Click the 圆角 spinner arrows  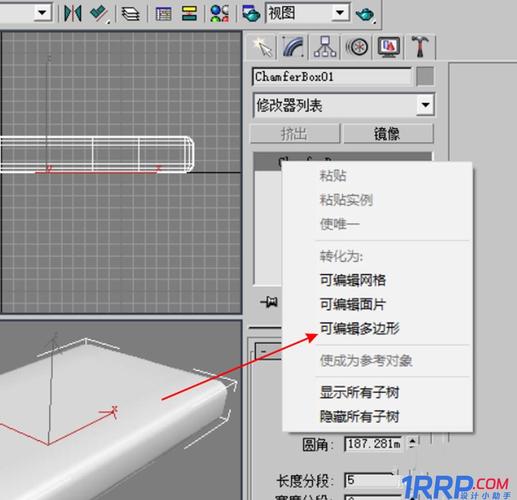click(412, 443)
